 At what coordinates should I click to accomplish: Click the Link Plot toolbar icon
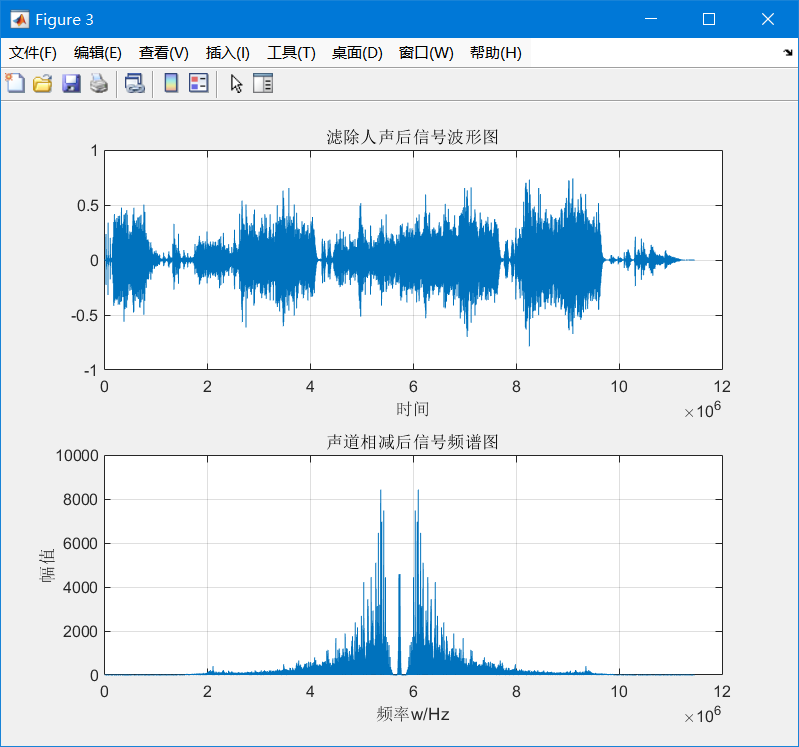coord(135,83)
